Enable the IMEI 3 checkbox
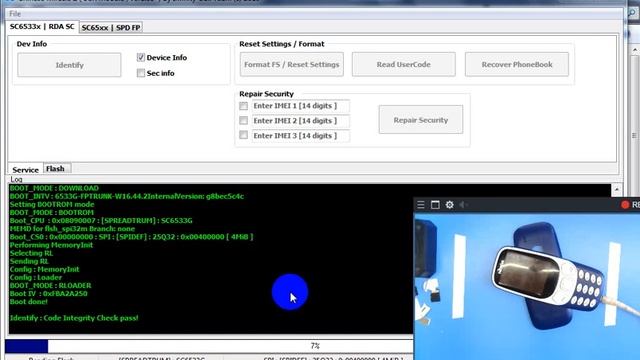Image resolution: width=640 pixels, height=360 pixels. [244, 135]
